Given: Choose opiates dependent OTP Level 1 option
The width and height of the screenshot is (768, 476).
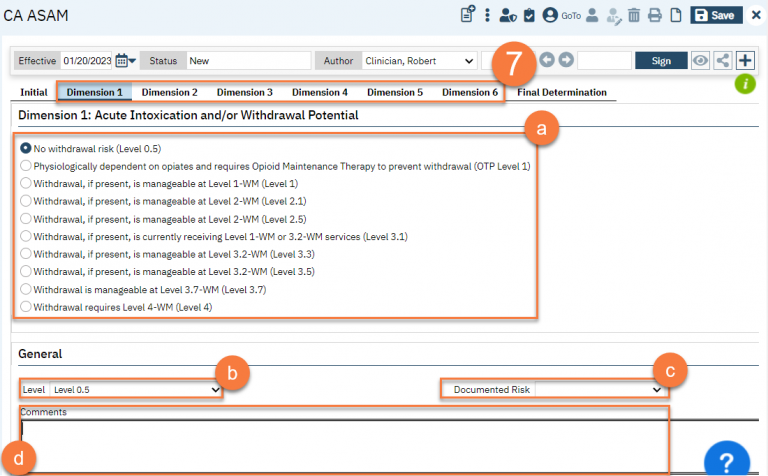Looking at the screenshot, I should click(x=26, y=165).
